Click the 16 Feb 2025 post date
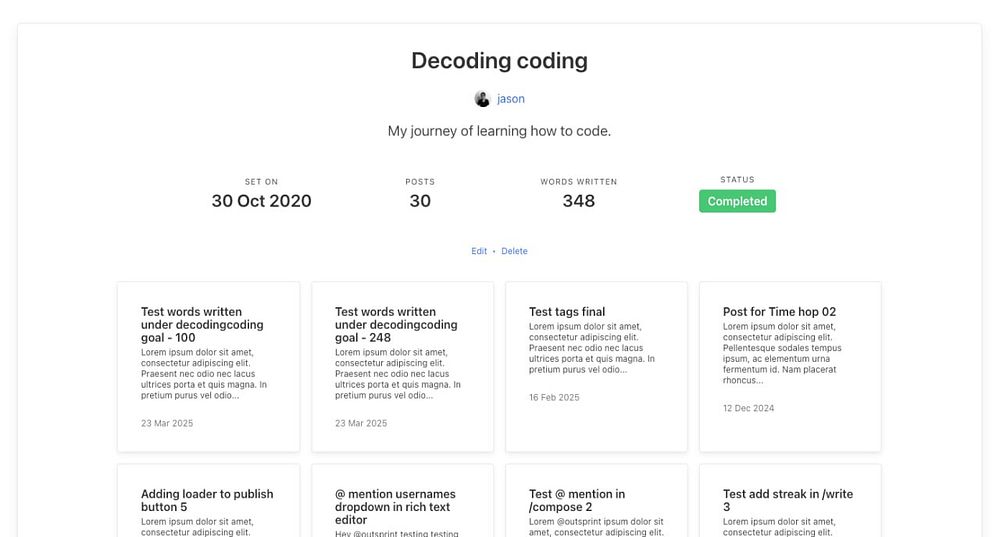1000x537 pixels. pos(554,397)
